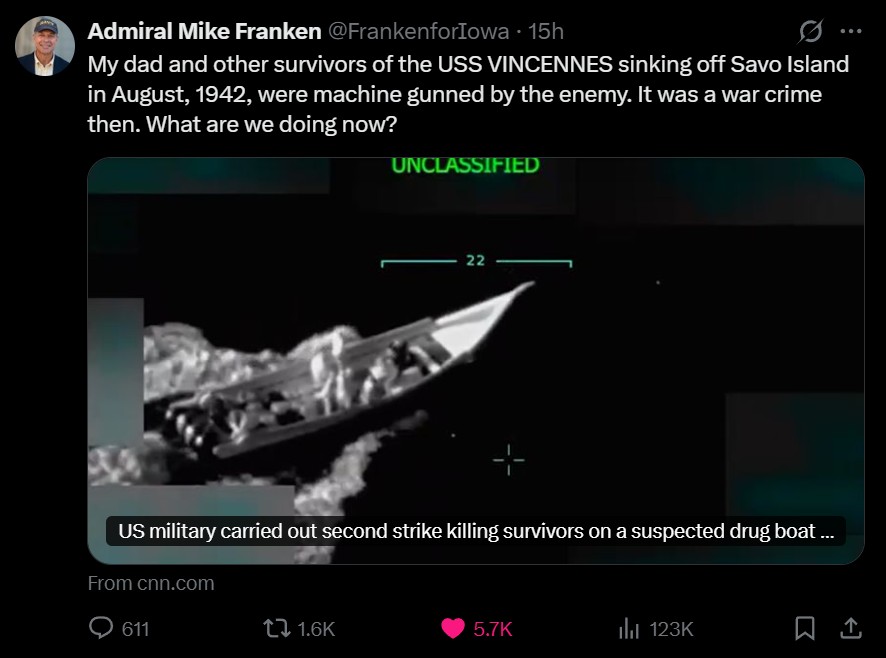Click the 611 replies count
This screenshot has width=886, height=658.
pos(136,629)
